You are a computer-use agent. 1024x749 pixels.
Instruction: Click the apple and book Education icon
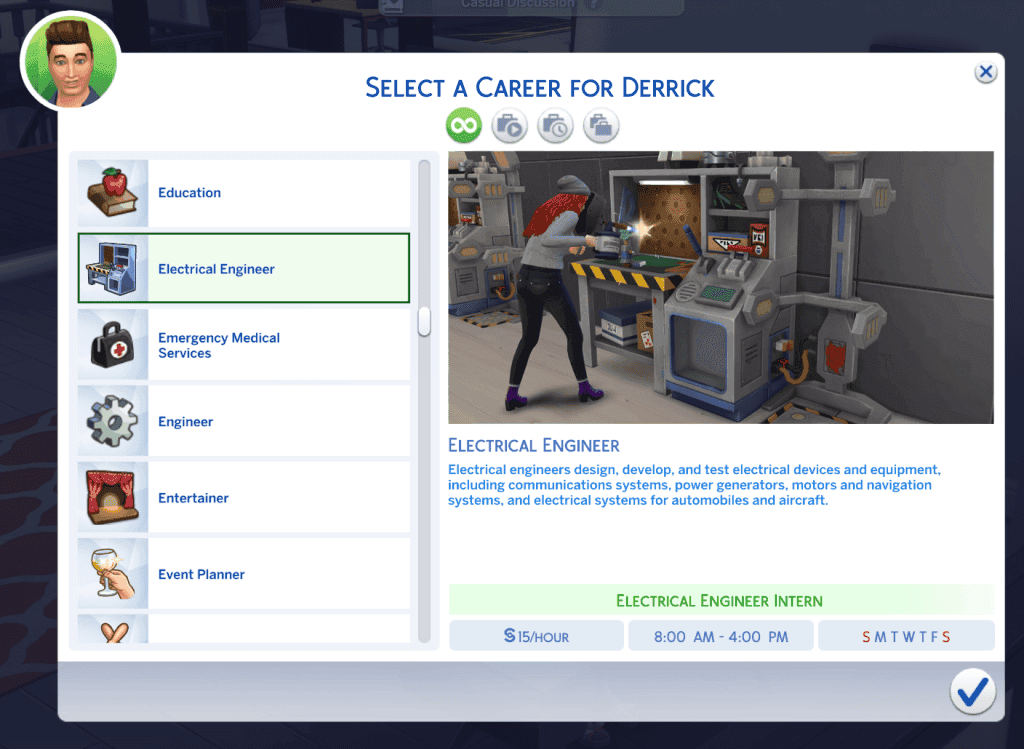coord(113,193)
